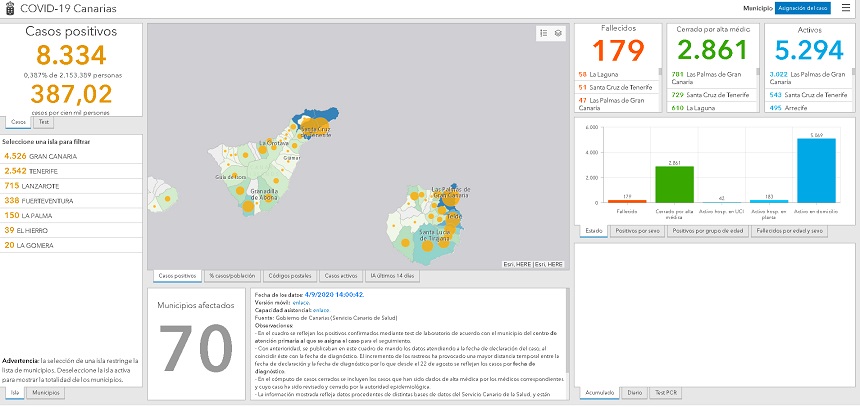Open the Capacidad asistencial enlace link
Image resolution: width=860 pixels, height=407 pixels.
(319, 311)
